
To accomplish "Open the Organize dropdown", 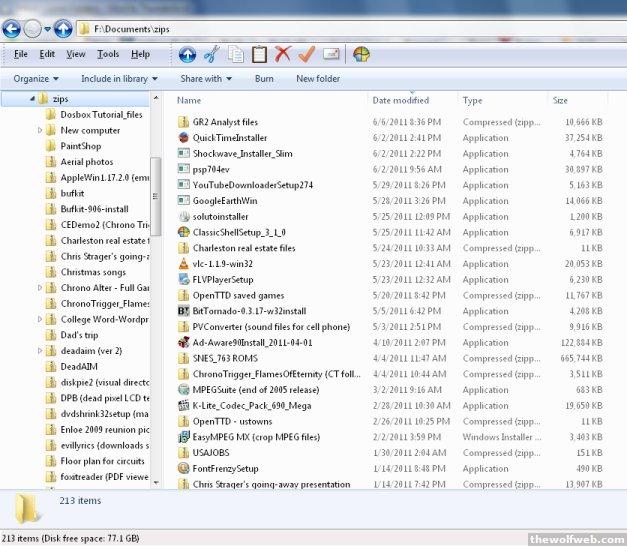I will pyautogui.click(x=36, y=79).
